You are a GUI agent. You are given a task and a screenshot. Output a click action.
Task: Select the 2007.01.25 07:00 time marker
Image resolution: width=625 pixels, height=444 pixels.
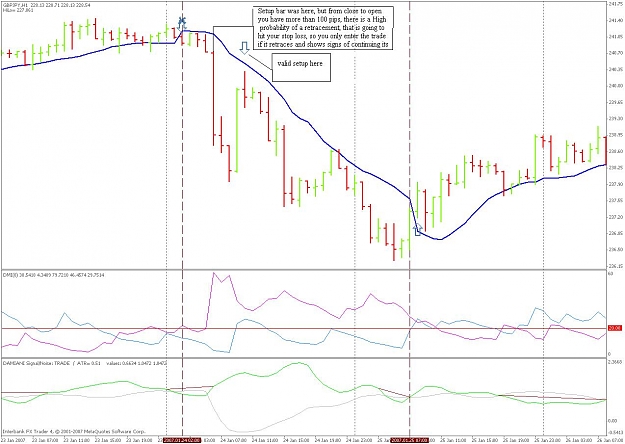coord(409,440)
